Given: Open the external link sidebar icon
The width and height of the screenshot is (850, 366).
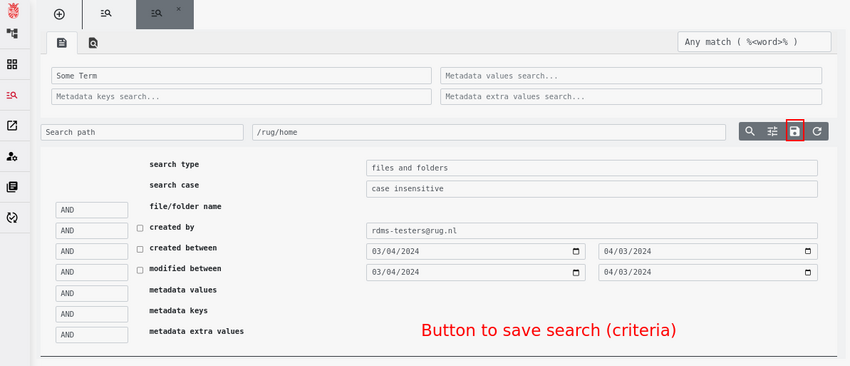Looking at the screenshot, I should [x=12, y=126].
